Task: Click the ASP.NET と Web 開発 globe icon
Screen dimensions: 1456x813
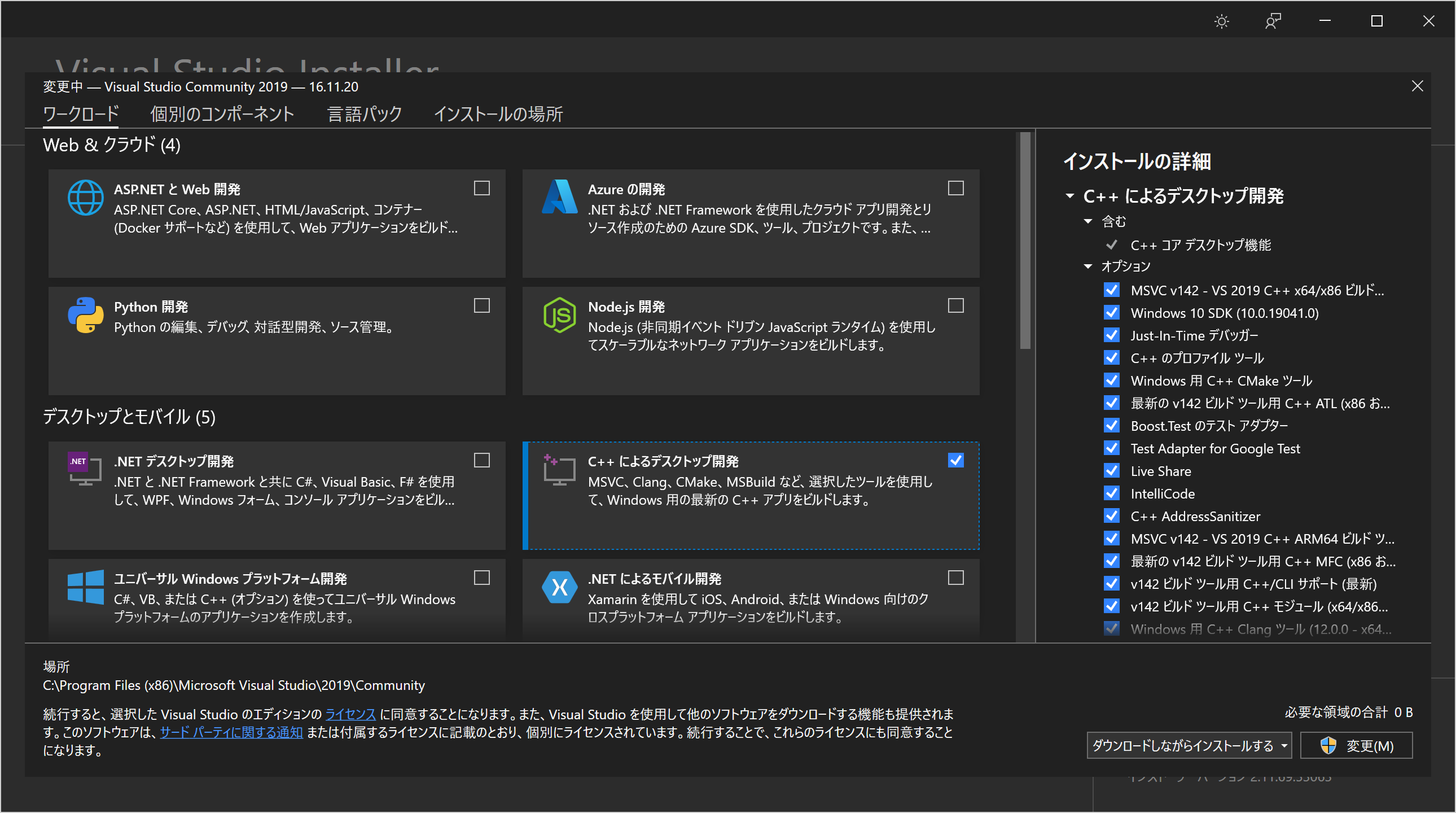Action: (85, 197)
